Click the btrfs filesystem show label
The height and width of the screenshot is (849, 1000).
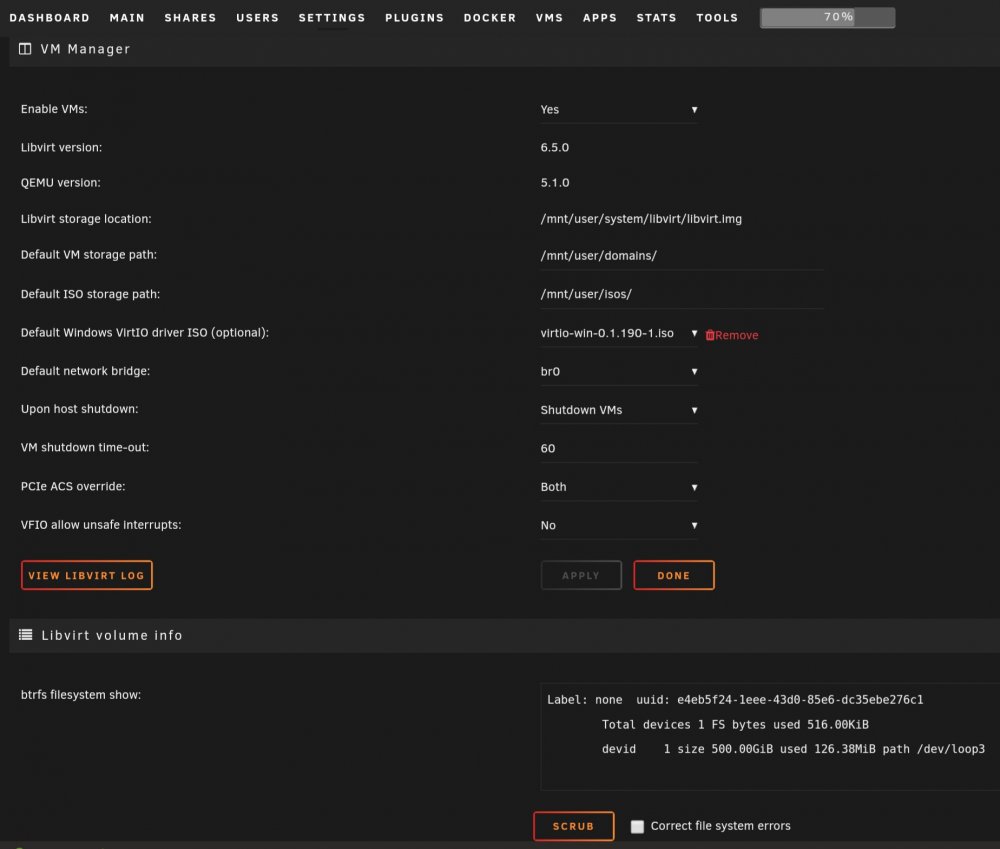80,695
